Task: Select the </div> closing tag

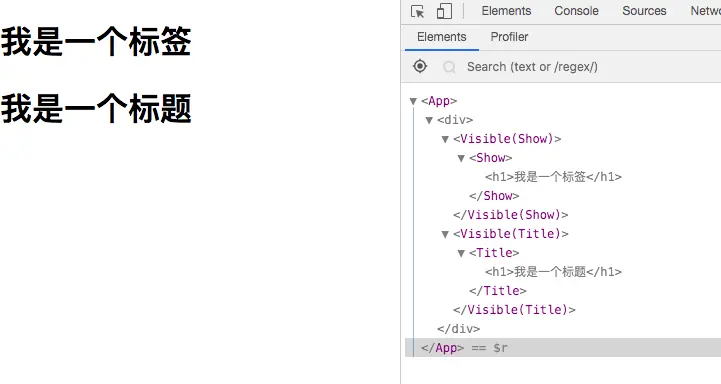Action: pos(458,329)
